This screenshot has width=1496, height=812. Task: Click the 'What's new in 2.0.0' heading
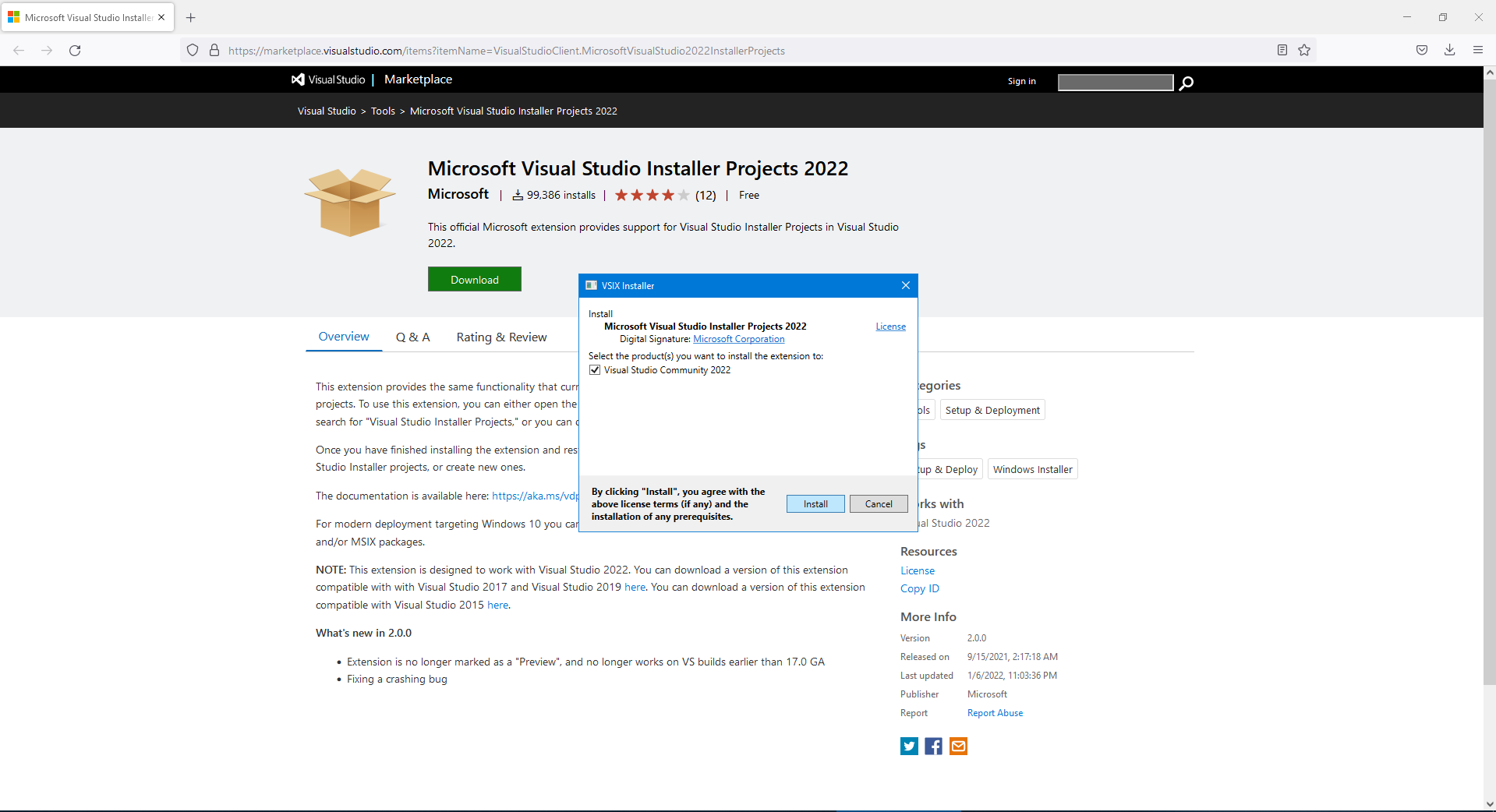[364, 634]
